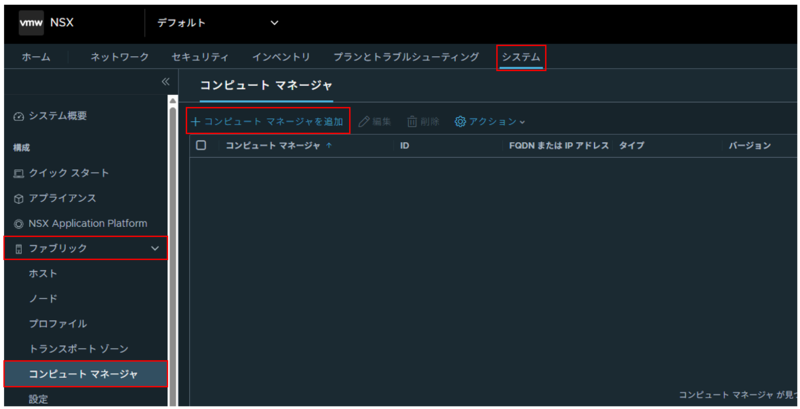Open システム概要 in sidebar
Screen dimensions: 800x409
coord(57,116)
